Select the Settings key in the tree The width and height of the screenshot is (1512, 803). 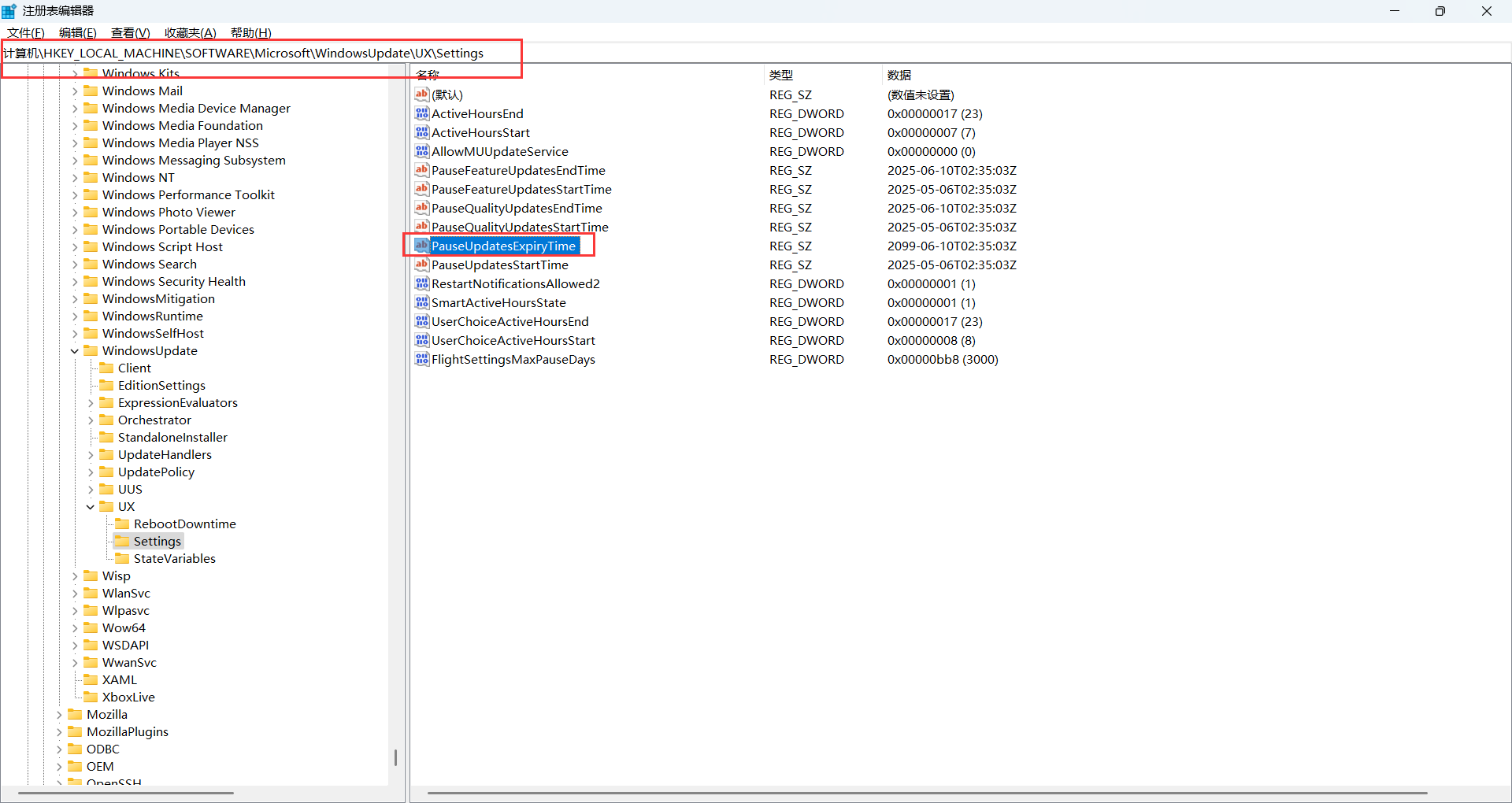157,542
